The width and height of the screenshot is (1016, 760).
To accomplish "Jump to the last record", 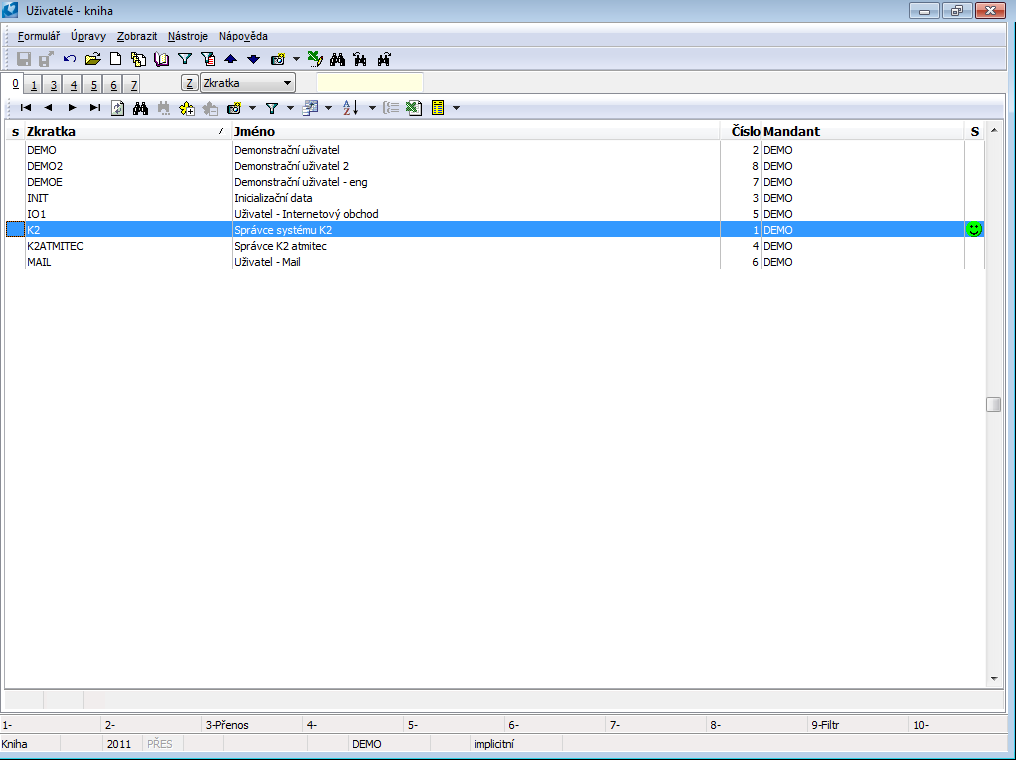I will [x=95, y=108].
